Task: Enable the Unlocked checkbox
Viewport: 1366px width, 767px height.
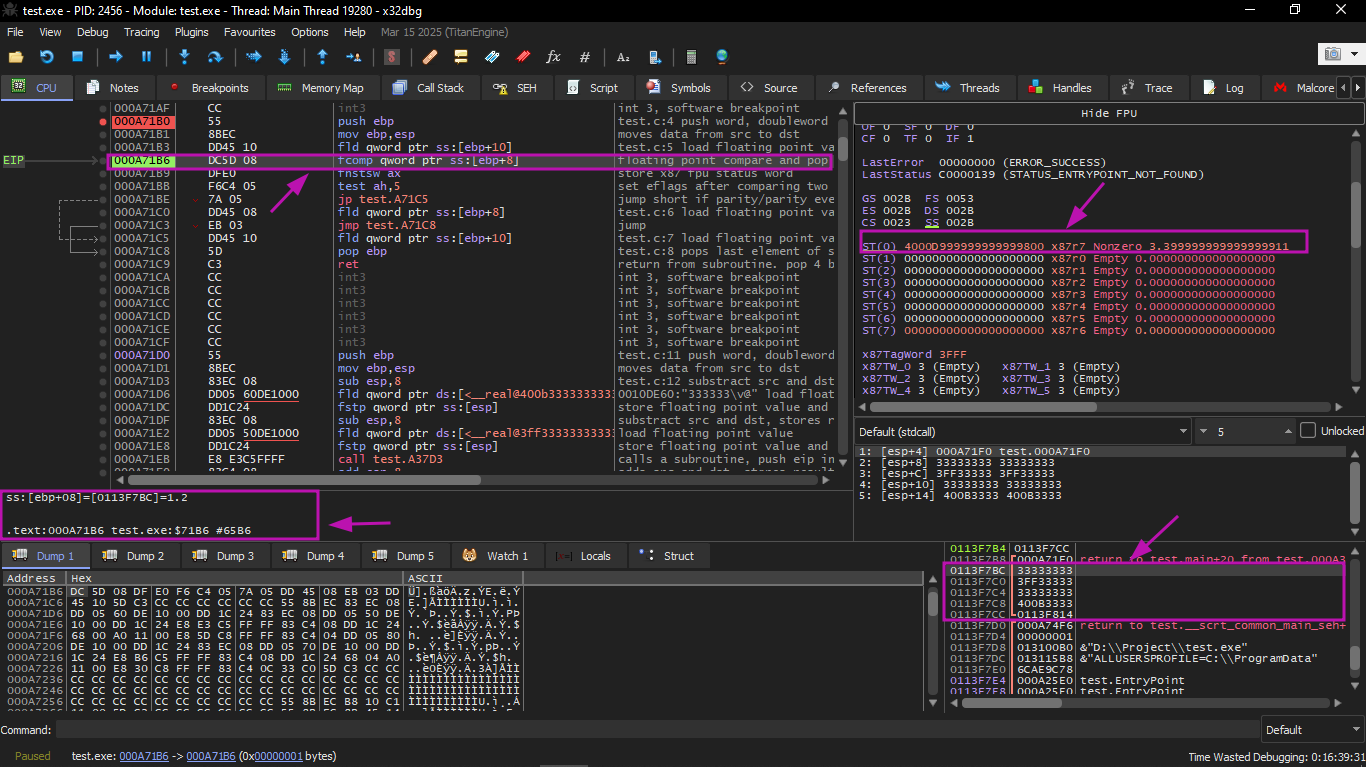Action: tap(1308, 431)
